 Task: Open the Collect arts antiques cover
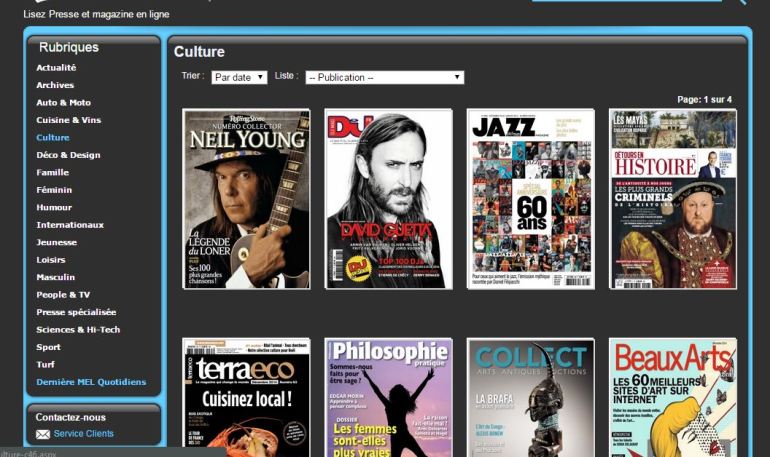(x=530, y=396)
